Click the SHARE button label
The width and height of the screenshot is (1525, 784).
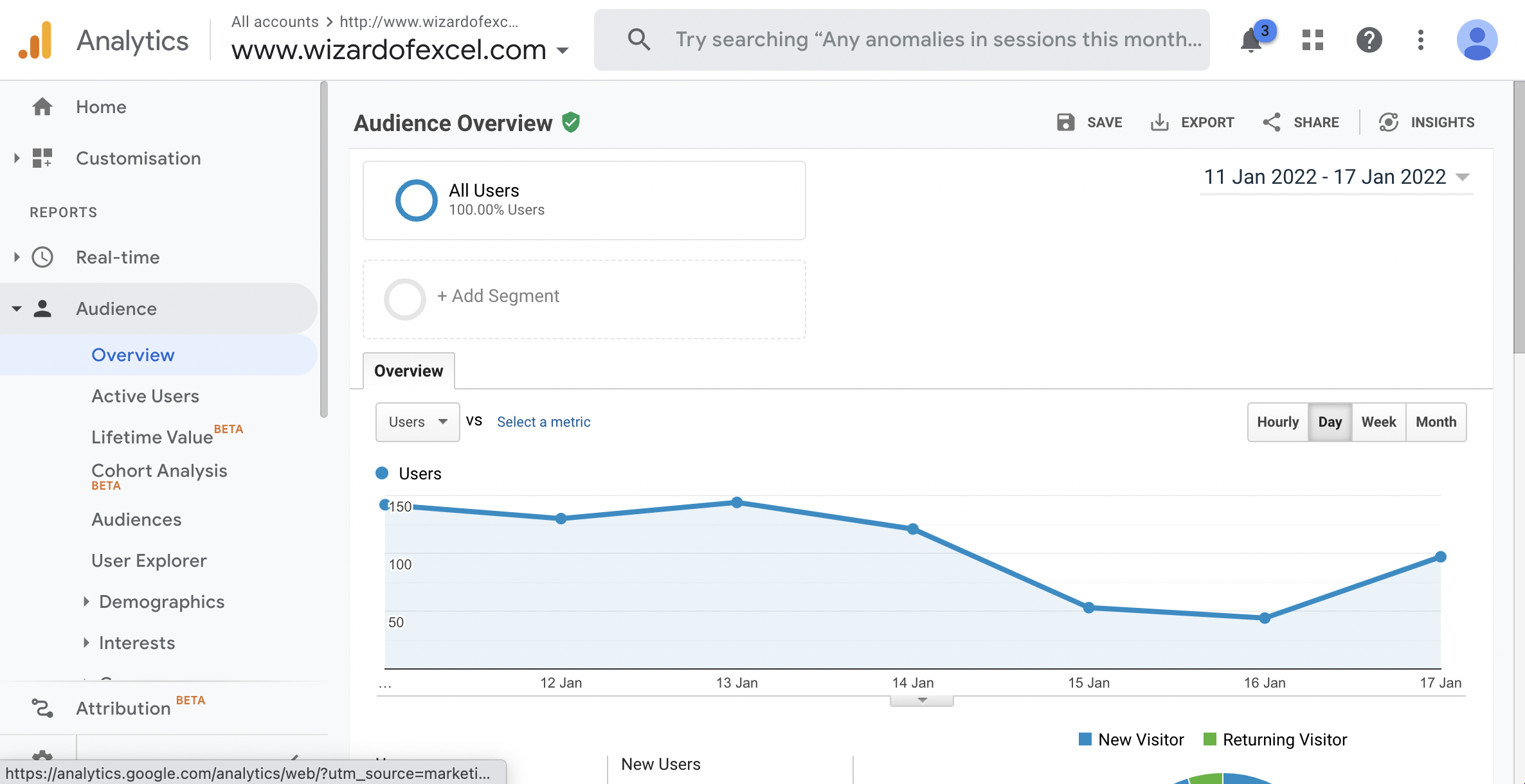[x=1316, y=122]
